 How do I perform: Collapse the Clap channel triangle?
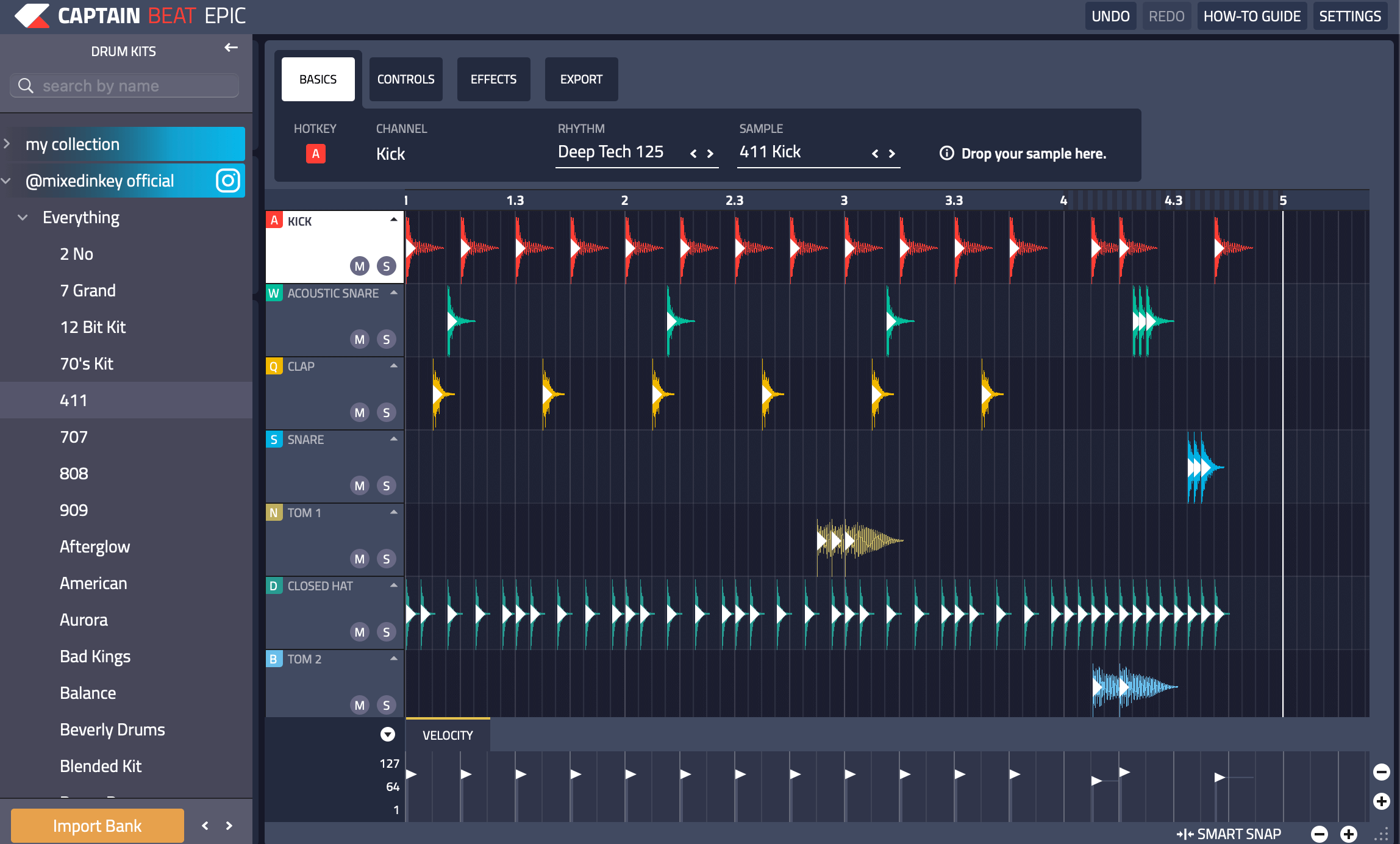[x=394, y=365]
